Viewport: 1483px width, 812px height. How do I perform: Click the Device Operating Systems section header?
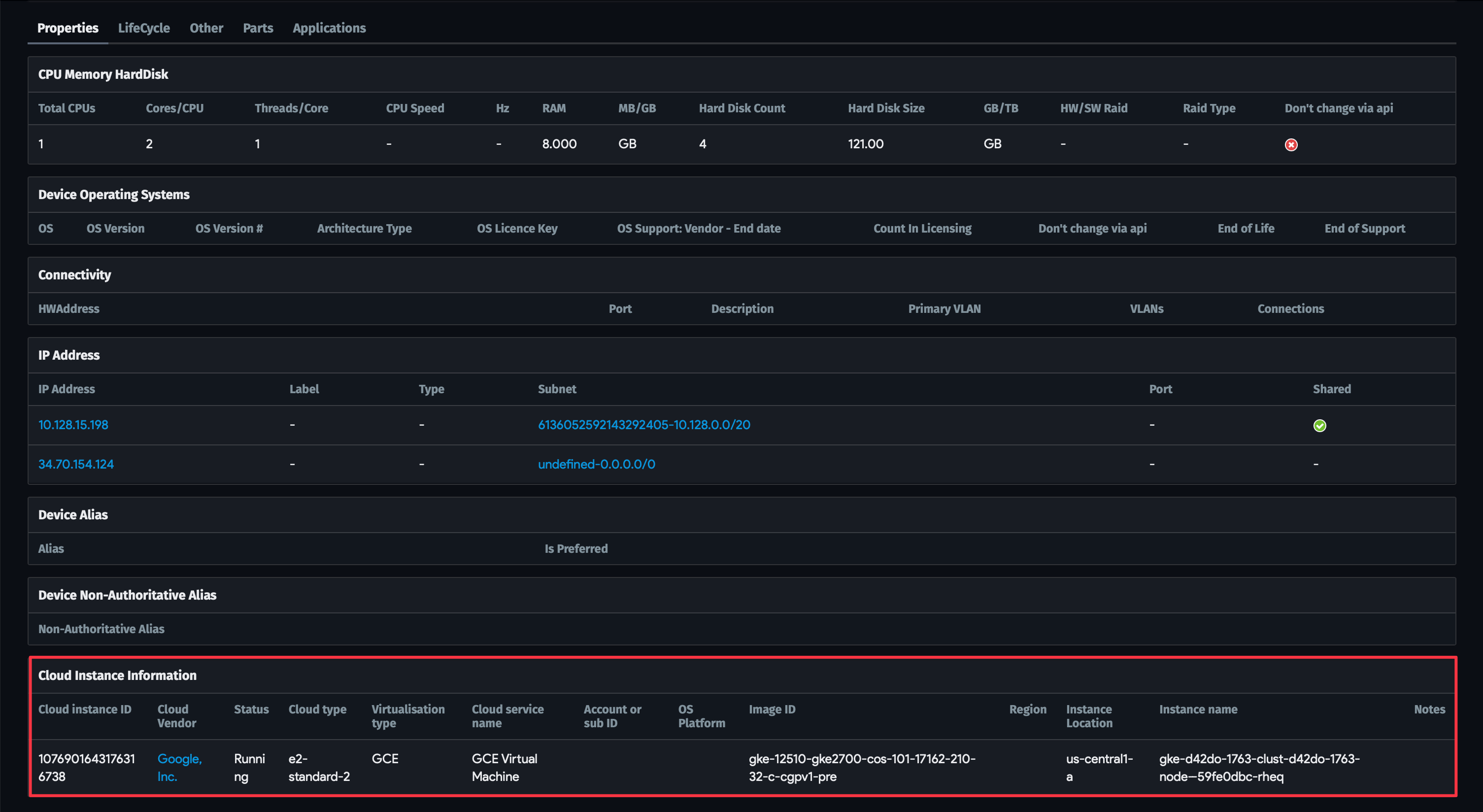click(x=113, y=194)
